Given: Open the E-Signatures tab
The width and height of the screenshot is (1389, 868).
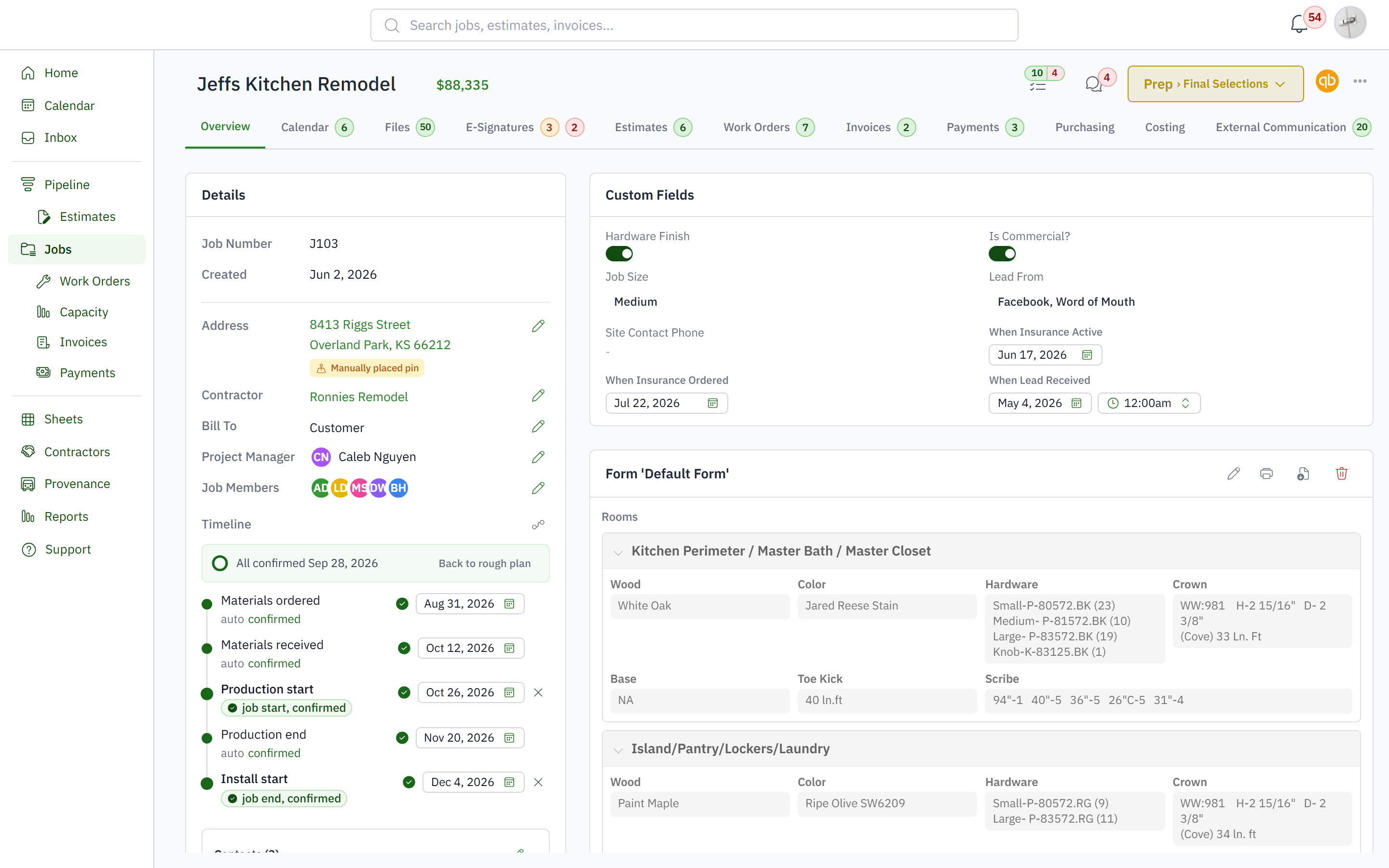Looking at the screenshot, I should pyautogui.click(x=525, y=127).
